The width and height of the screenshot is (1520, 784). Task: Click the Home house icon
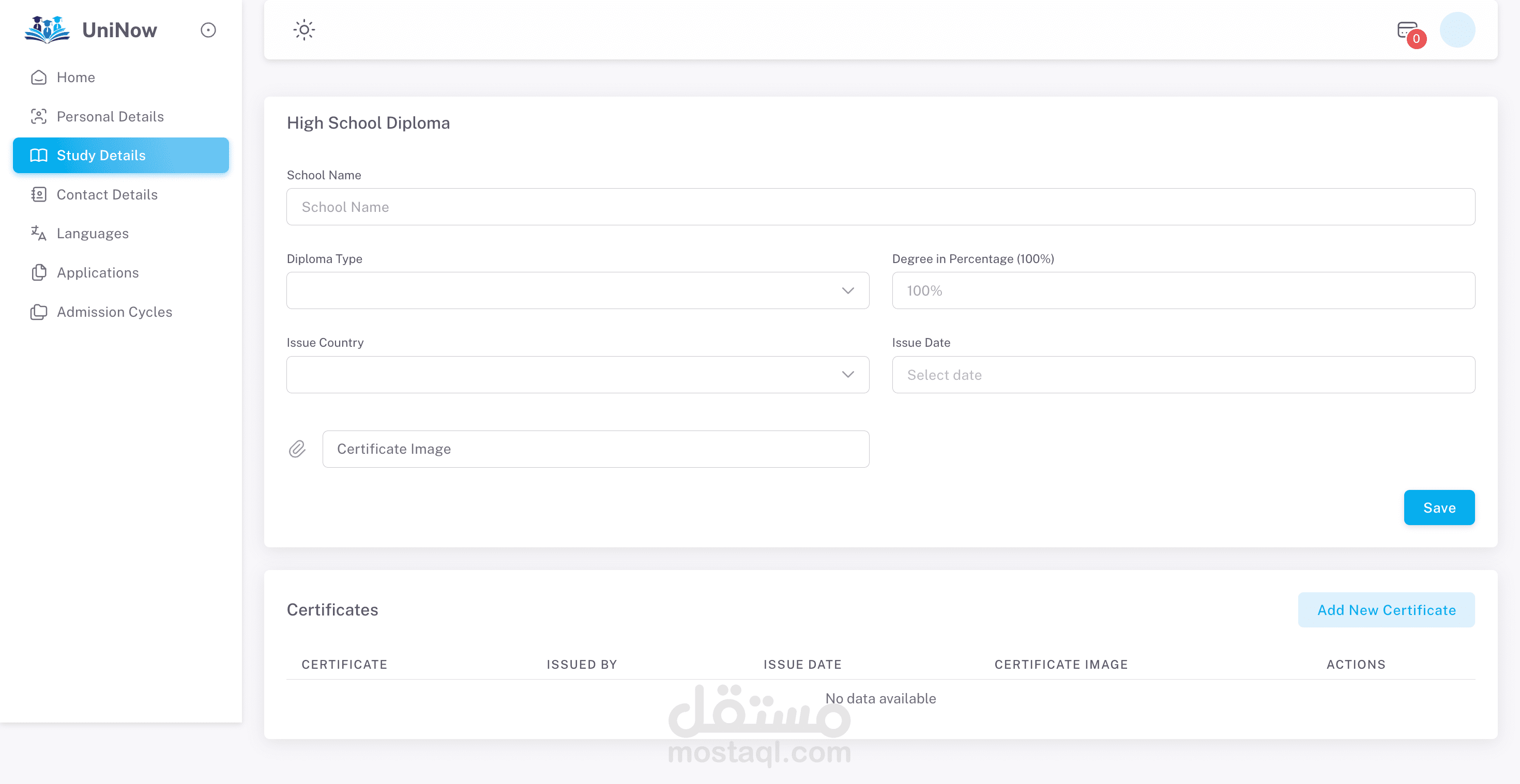pos(39,78)
